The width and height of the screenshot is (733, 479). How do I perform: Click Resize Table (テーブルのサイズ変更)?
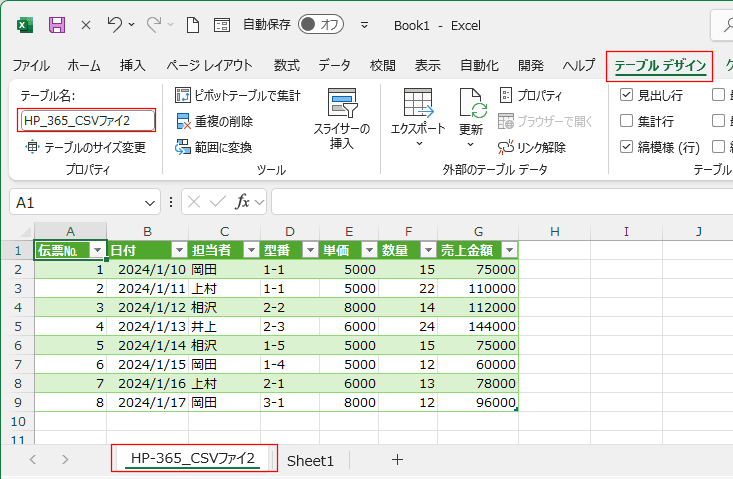86,147
